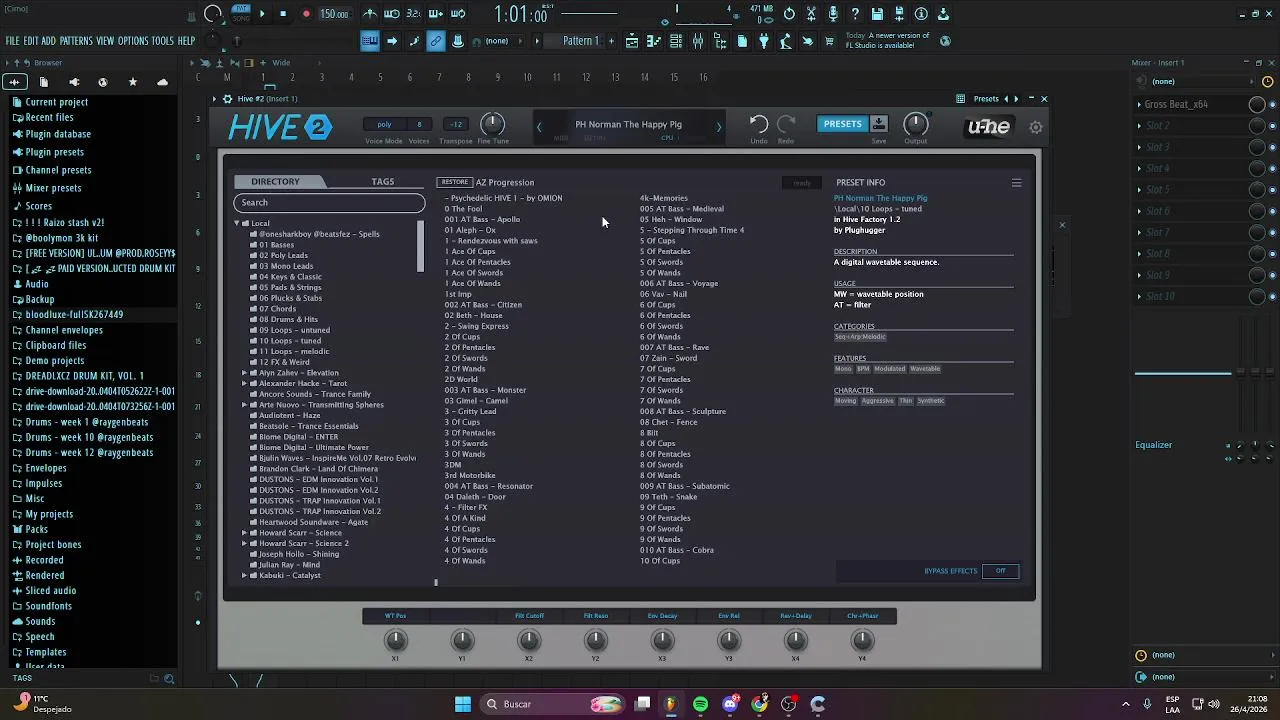The height and width of the screenshot is (720, 1280).
Task: Select preset 5 - Stepping Through Time 4
Action: tap(692, 230)
